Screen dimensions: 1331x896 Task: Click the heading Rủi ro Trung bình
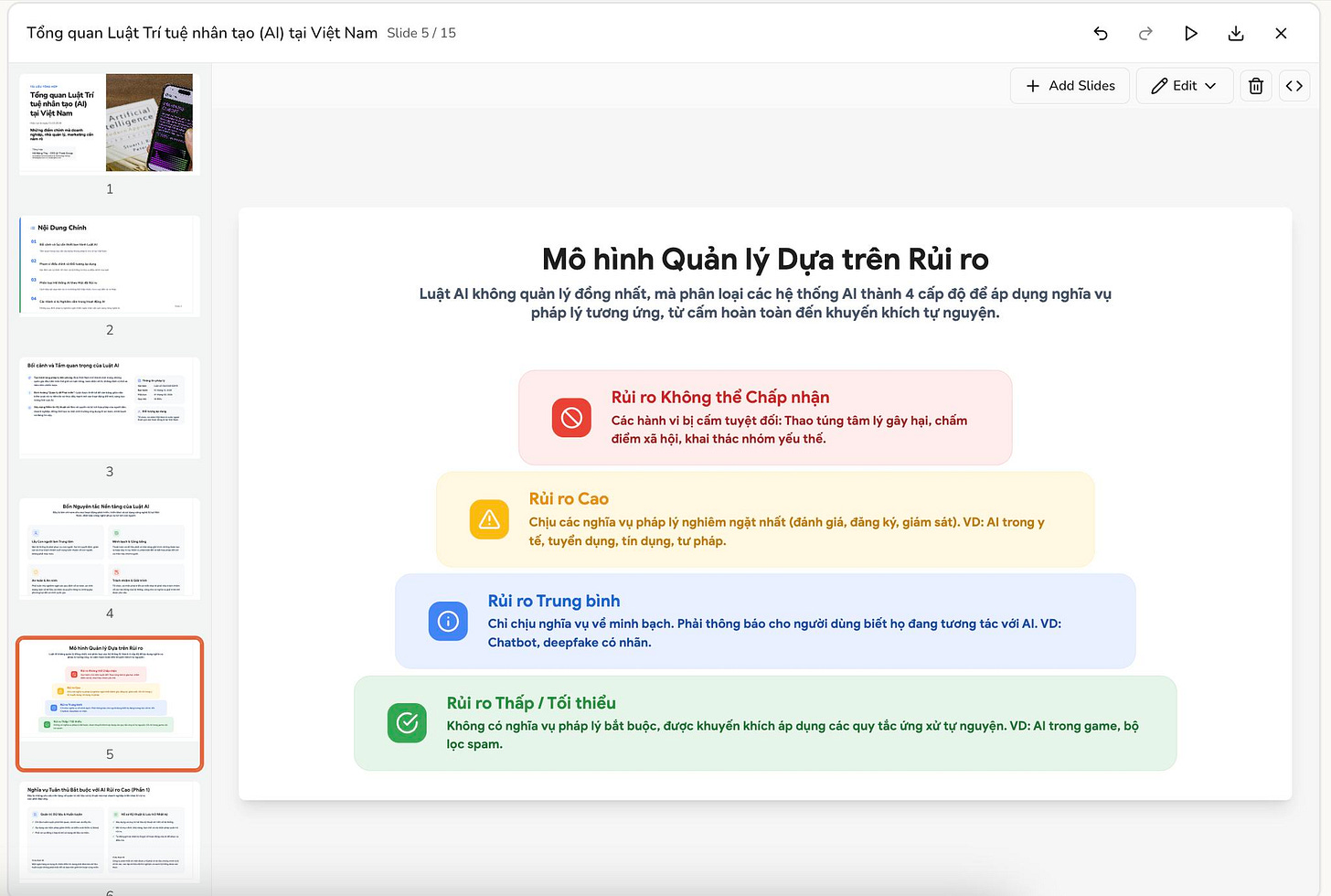pos(554,601)
